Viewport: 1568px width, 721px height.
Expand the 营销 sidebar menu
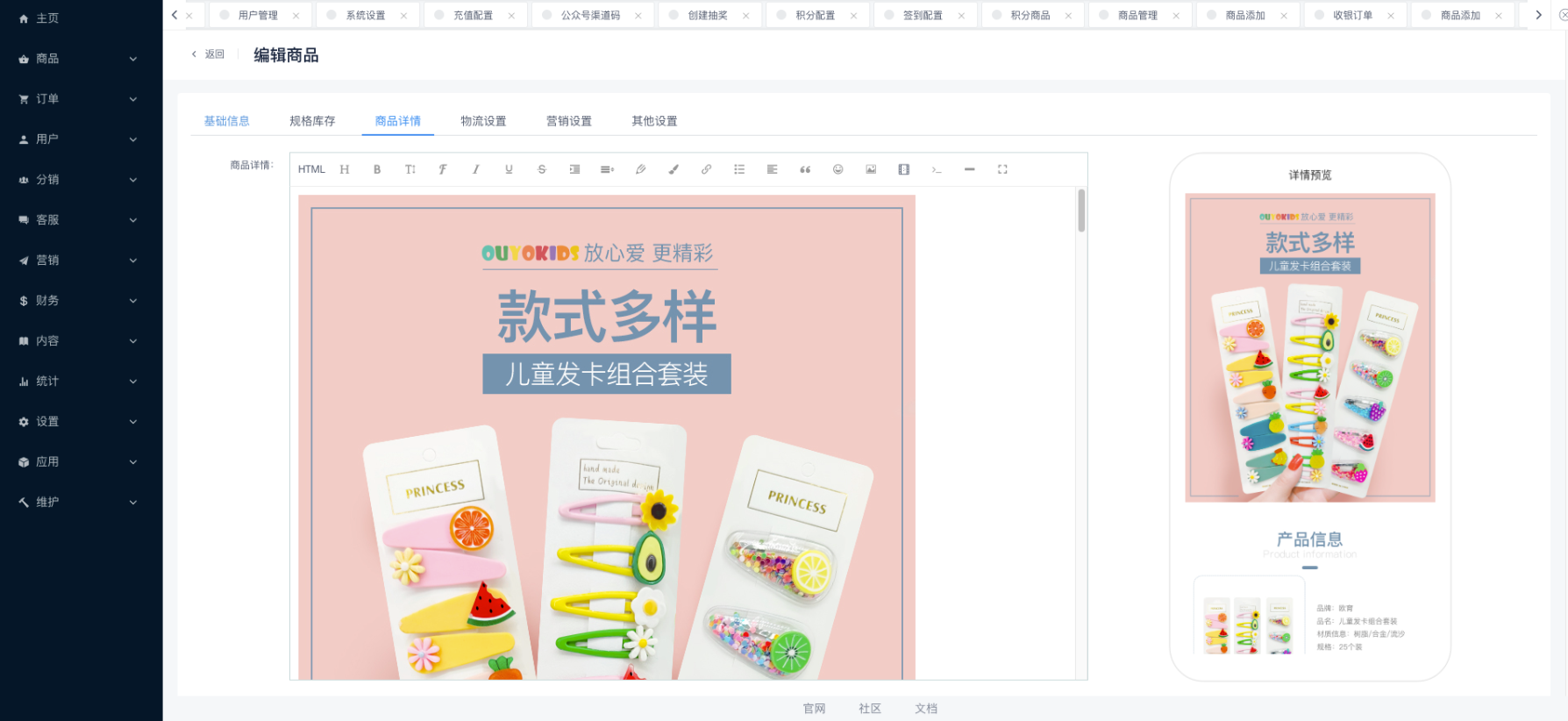pos(79,261)
